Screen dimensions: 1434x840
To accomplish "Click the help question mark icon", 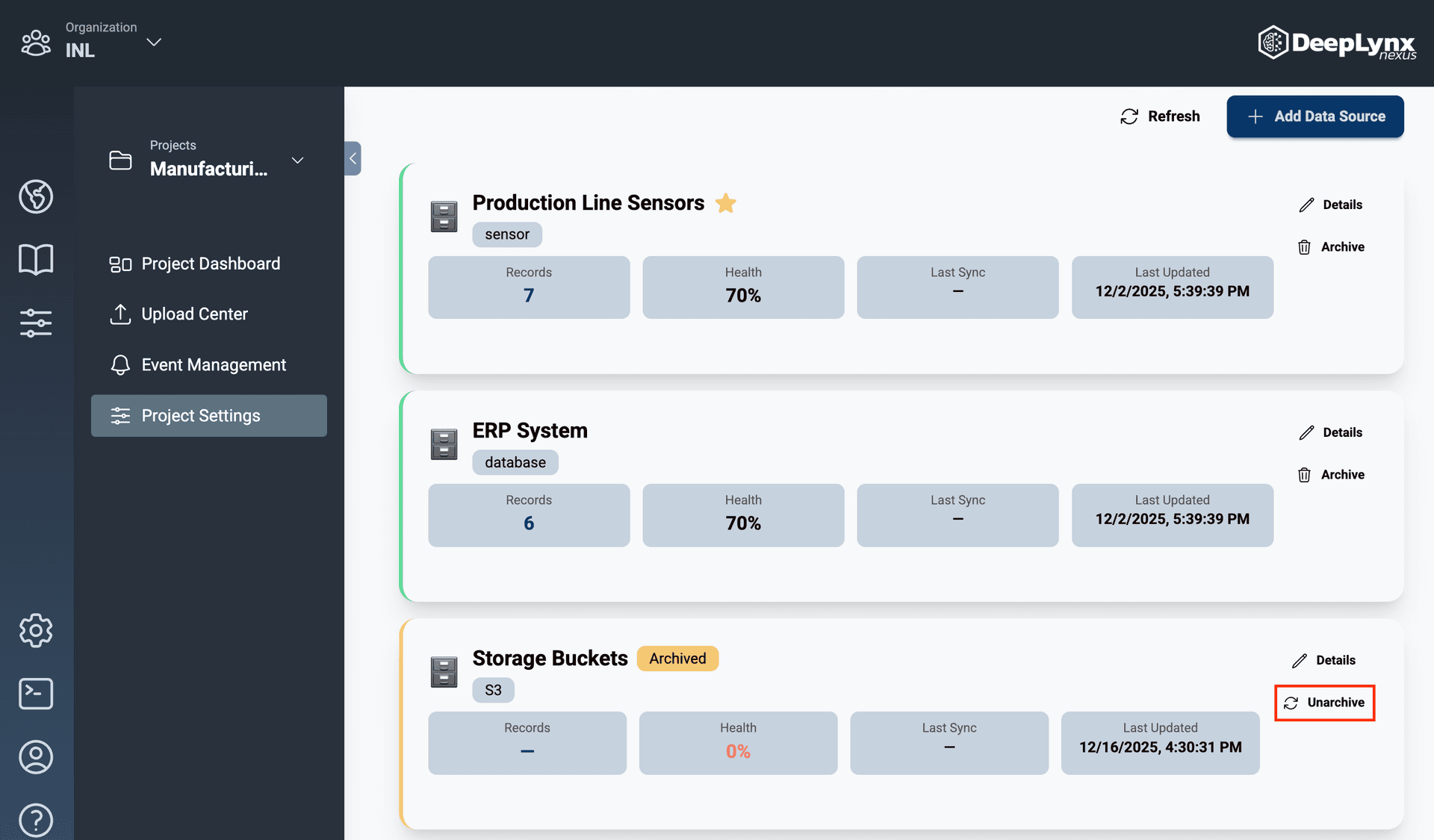I will point(36,820).
